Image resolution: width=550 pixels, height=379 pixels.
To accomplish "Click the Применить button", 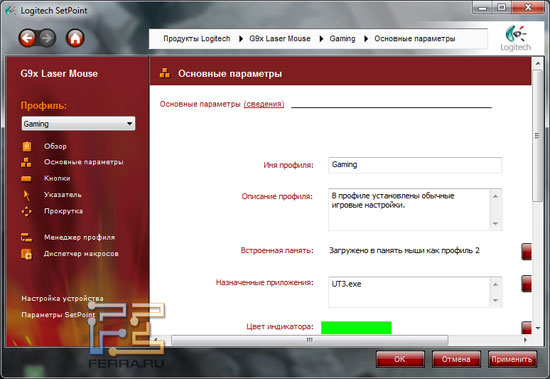I will click(512, 359).
